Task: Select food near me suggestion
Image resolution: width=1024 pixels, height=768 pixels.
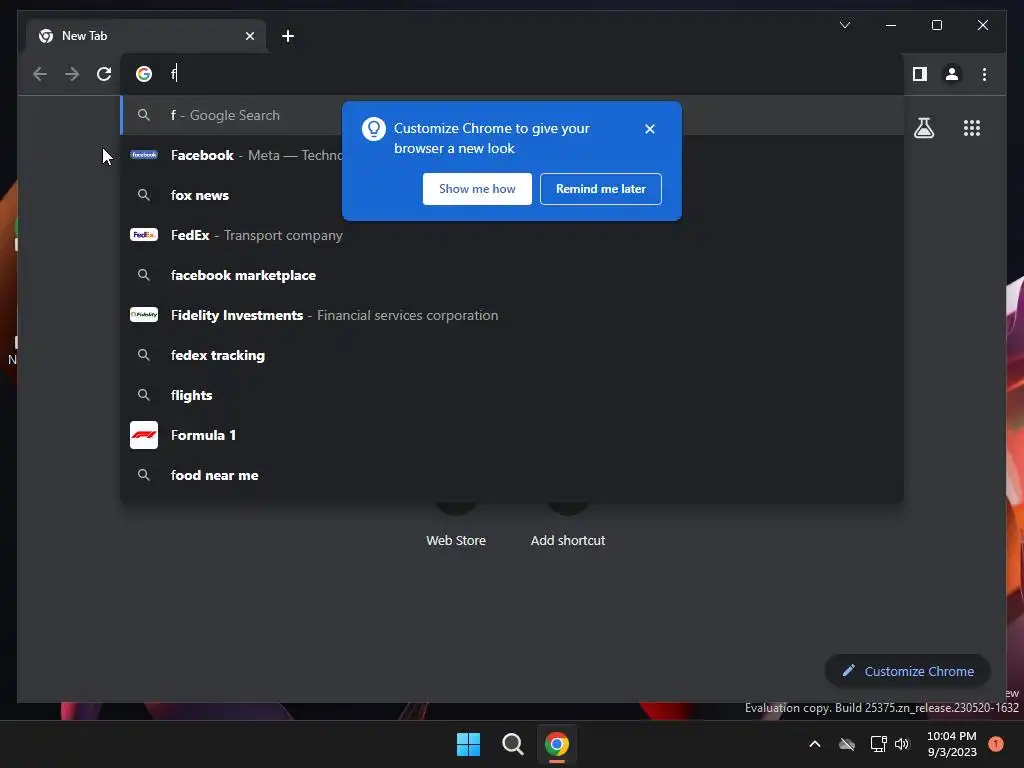Action: click(x=512, y=475)
